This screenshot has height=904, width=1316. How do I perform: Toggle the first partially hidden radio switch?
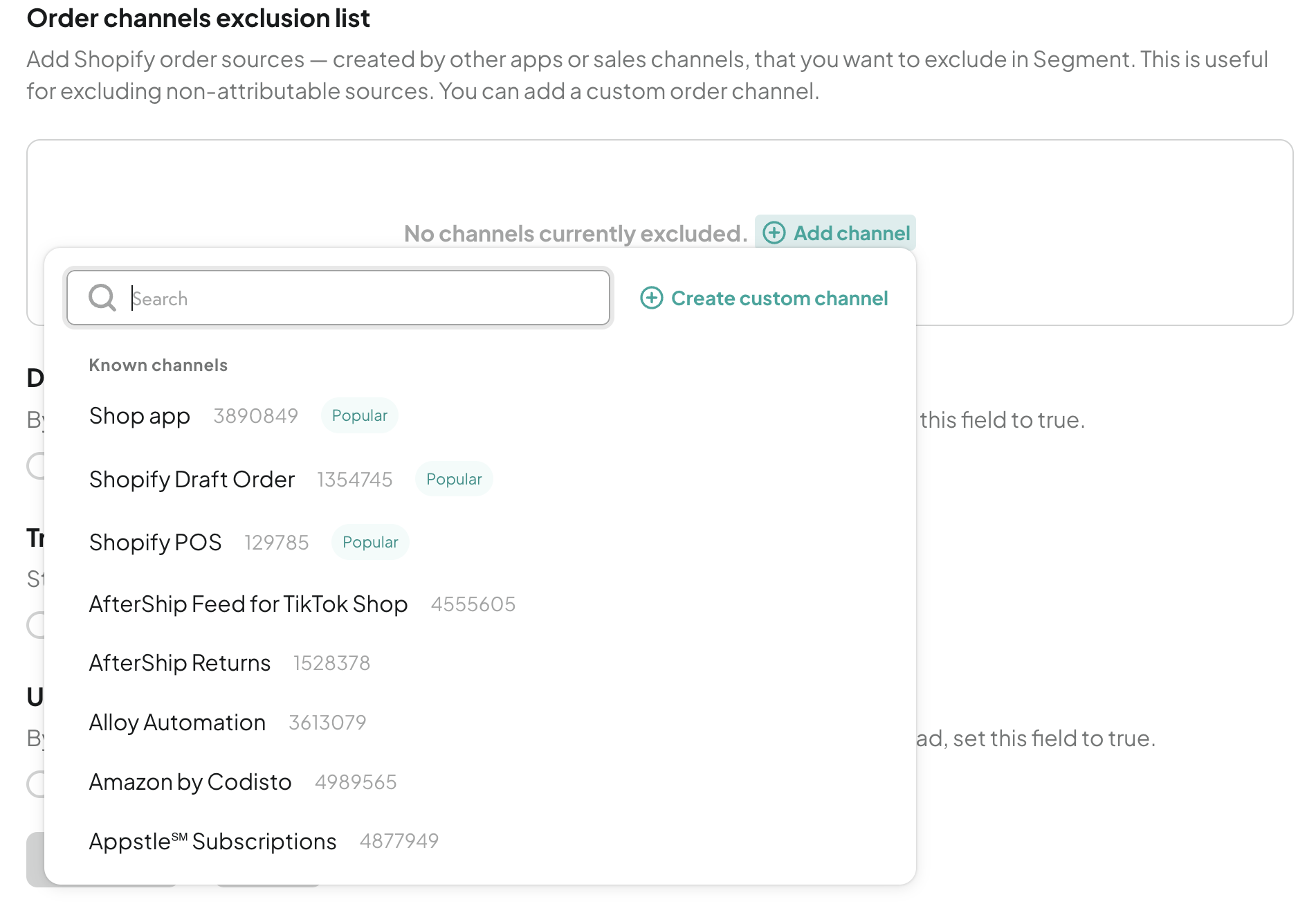click(x=36, y=466)
